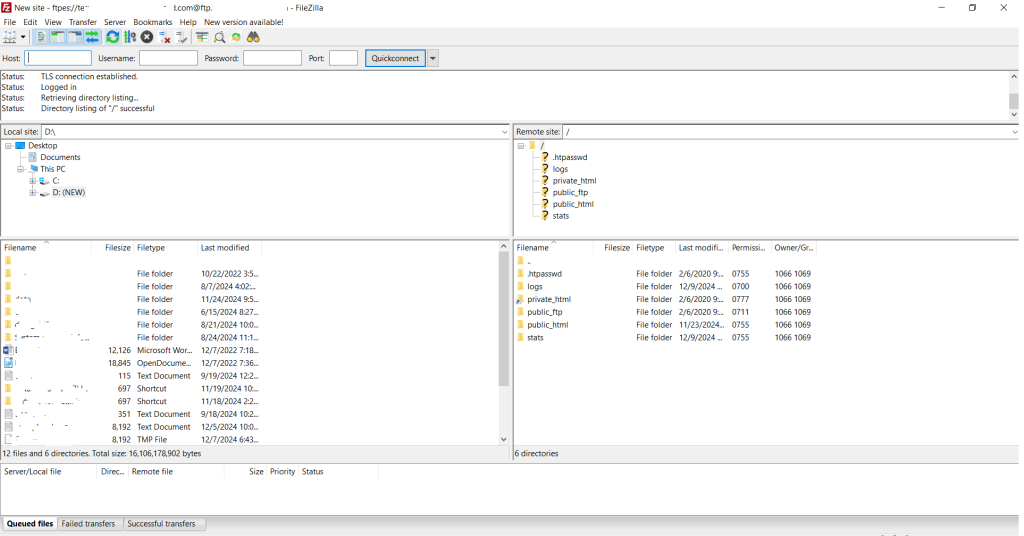Collapse remote root folder node
Image resolution: width=1024 pixels, height=536 pixels.
click(x=521, y=146)
